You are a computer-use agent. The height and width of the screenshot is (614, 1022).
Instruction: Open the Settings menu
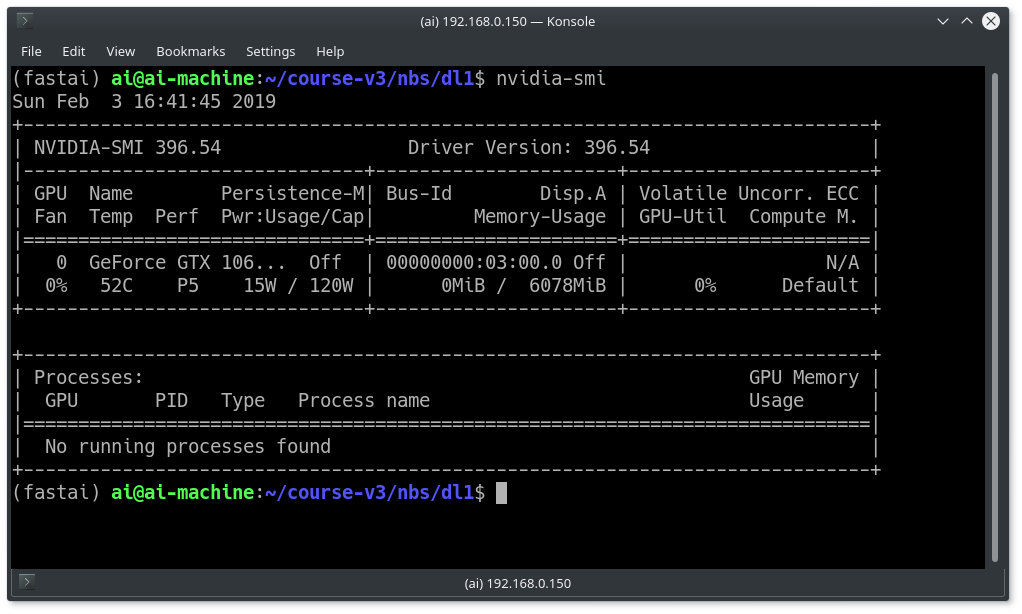[270, 51]
